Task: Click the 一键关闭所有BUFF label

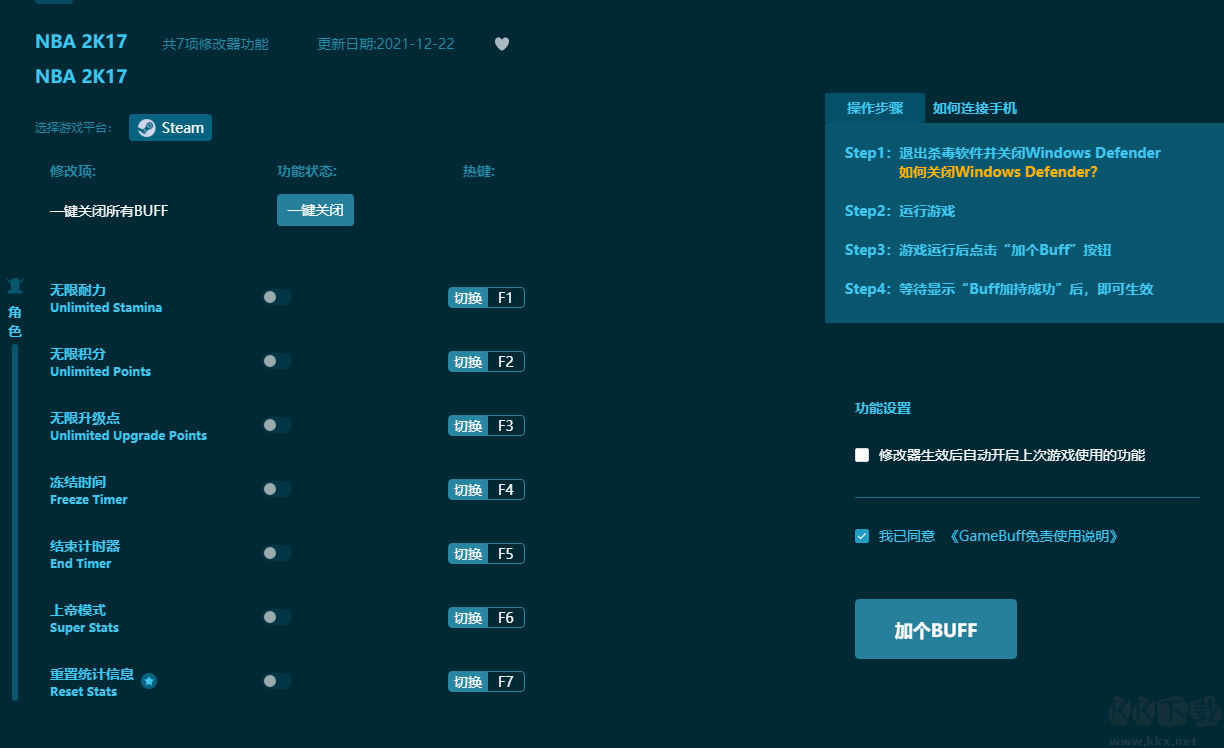Action: point(109,211)
